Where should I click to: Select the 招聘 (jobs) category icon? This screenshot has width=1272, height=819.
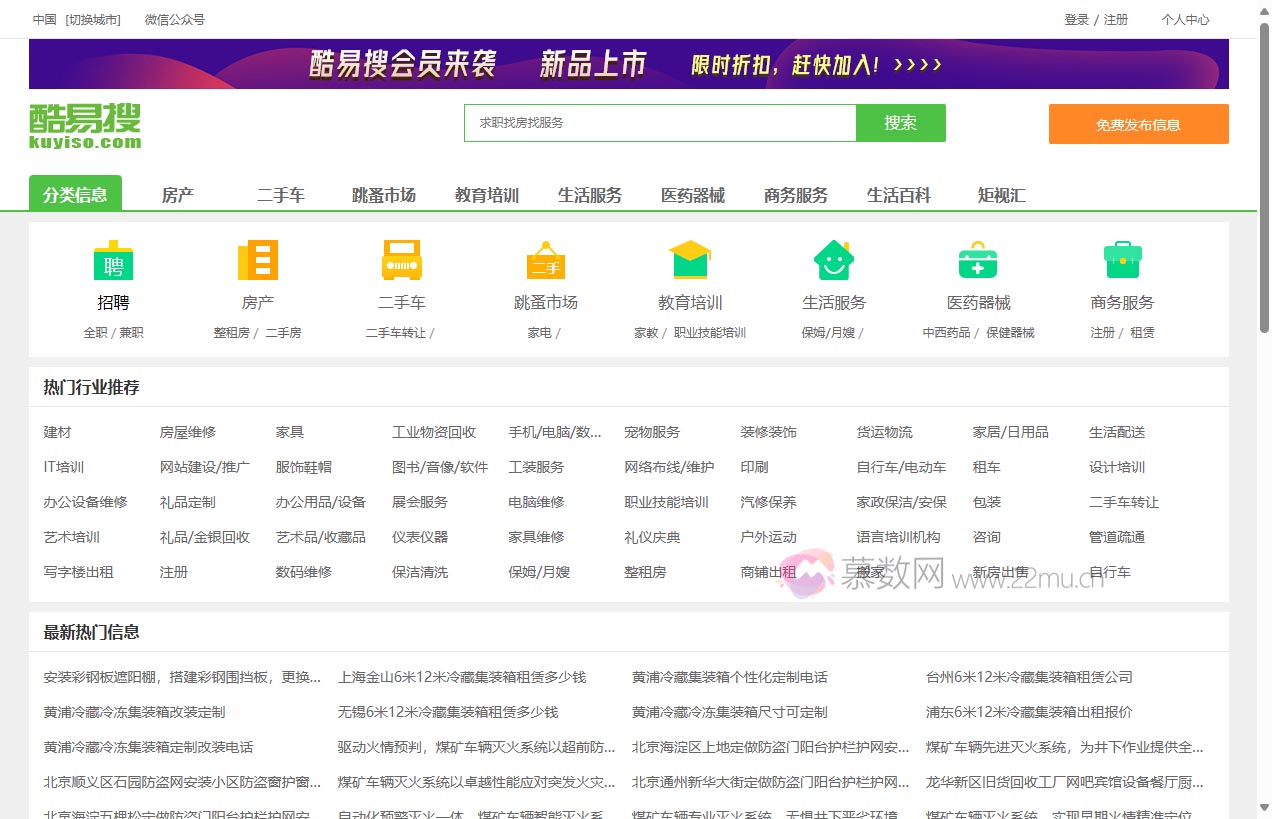(x=113, y=262)
